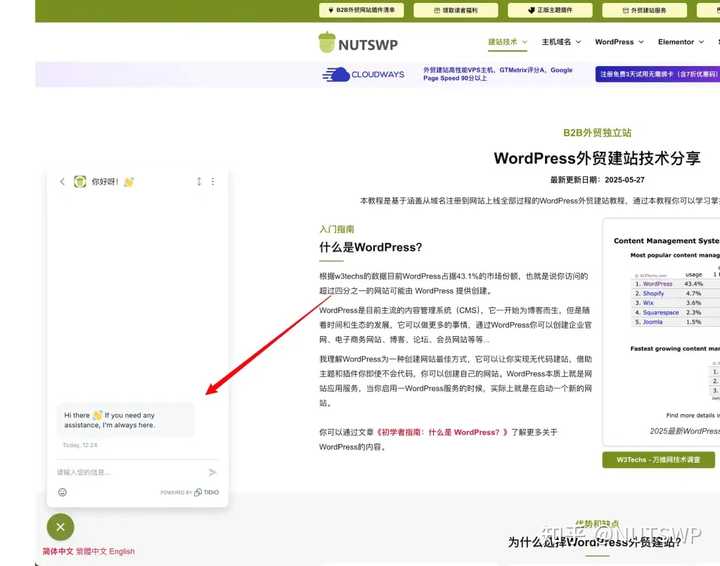Expand the chat window with the resize icon
Screen dimensions: 720x566
click(199, 181)
